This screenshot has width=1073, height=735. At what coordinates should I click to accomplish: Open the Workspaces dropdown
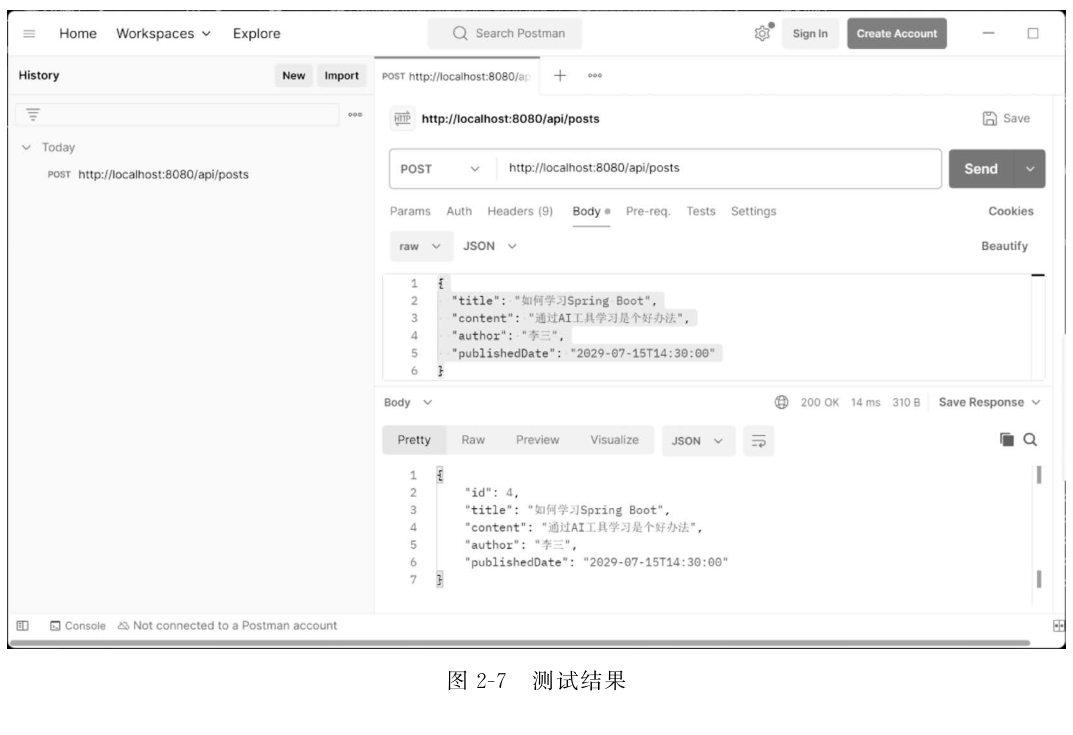pyautogui.click(x=163, y=34)
